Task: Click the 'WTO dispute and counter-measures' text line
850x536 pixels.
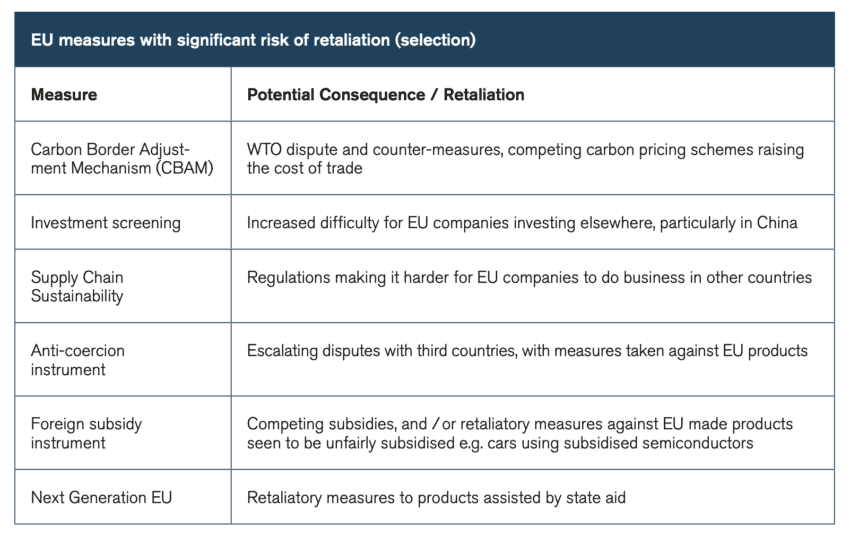Action: tap(525, 149)
